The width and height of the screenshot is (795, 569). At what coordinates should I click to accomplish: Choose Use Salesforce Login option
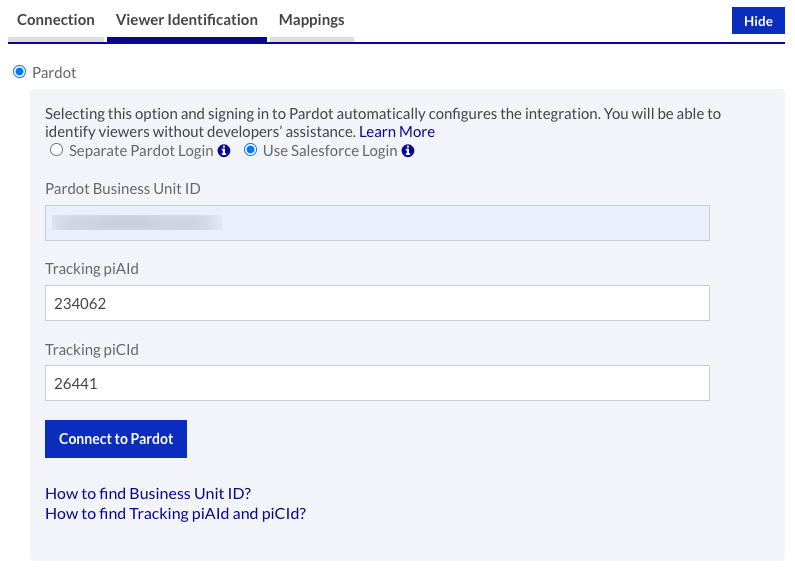click(250, 150)
